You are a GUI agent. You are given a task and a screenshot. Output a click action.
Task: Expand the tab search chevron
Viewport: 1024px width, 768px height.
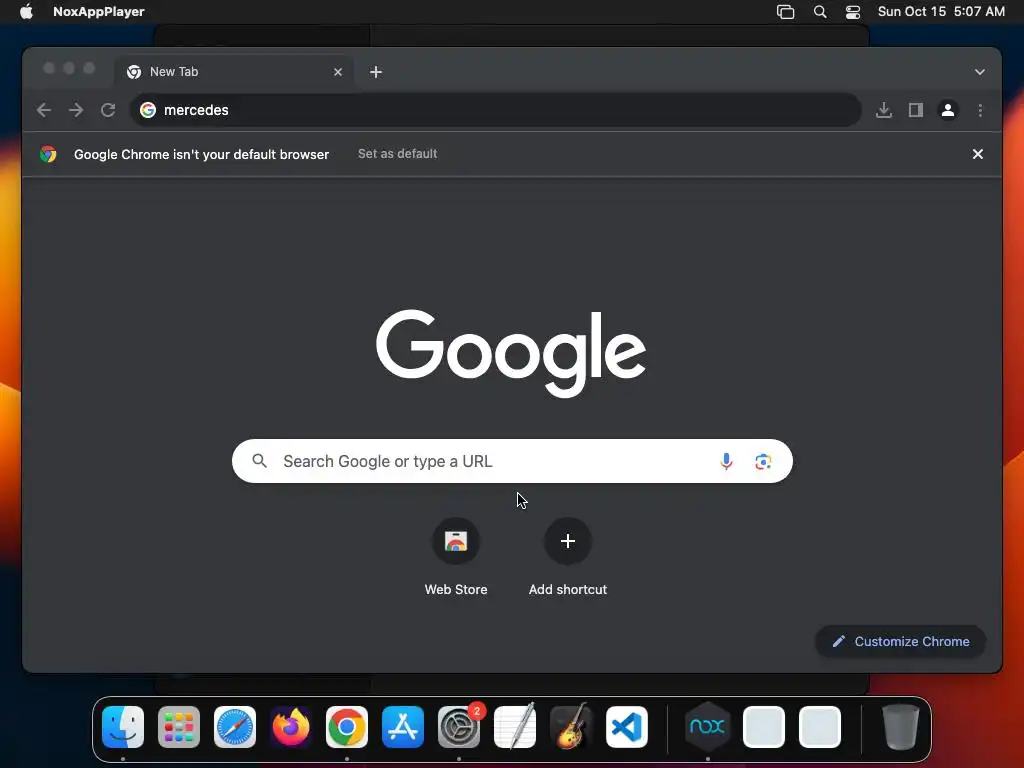(x=980, y=72)
